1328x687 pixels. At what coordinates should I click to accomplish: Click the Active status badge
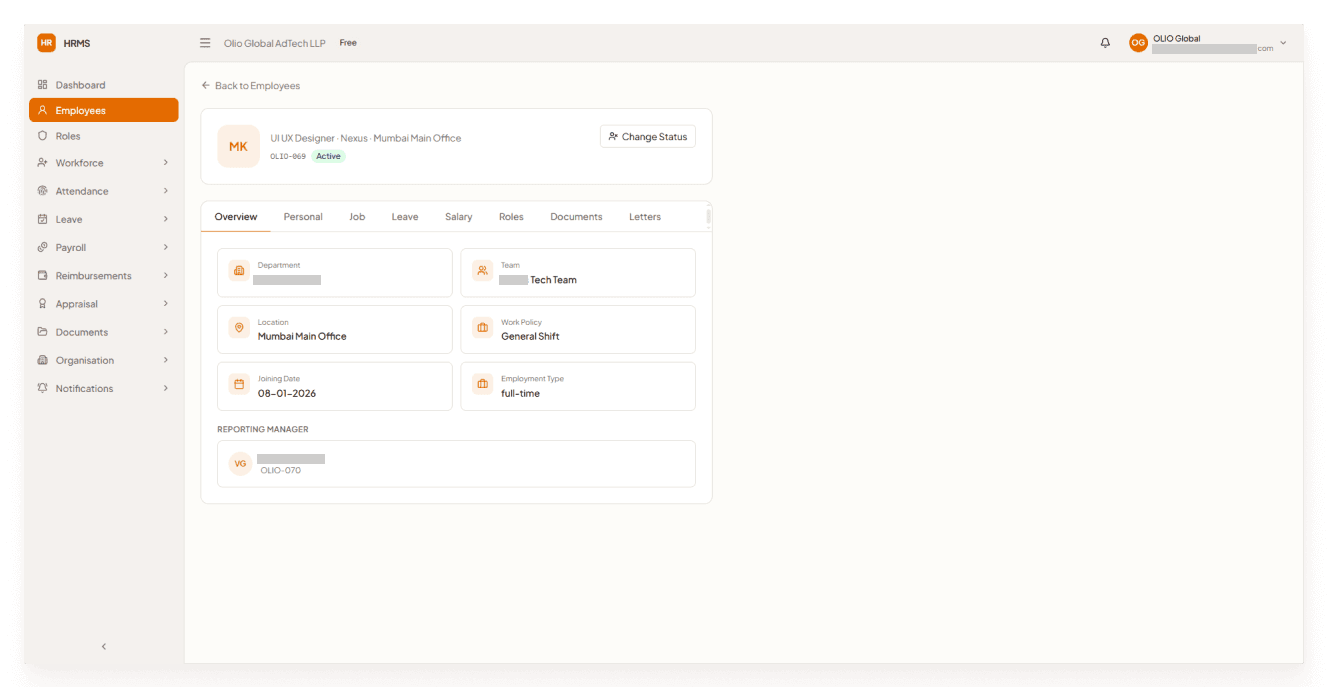point(328,157)
